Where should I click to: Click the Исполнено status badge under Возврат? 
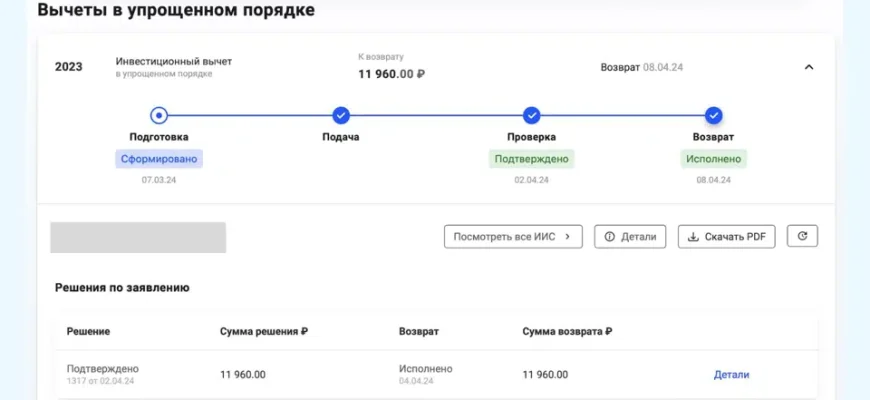pos(713,159)
